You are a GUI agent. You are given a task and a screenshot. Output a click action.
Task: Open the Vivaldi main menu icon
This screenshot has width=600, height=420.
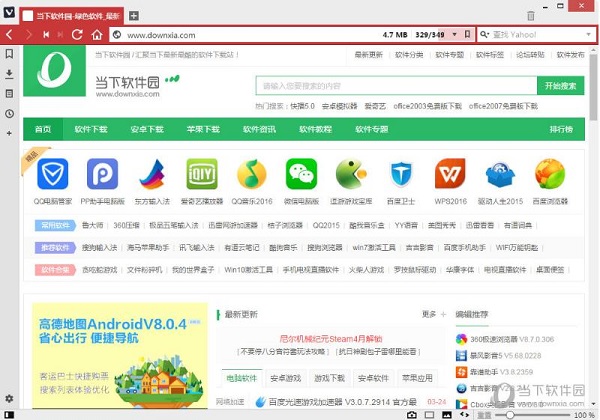point(9,12)
